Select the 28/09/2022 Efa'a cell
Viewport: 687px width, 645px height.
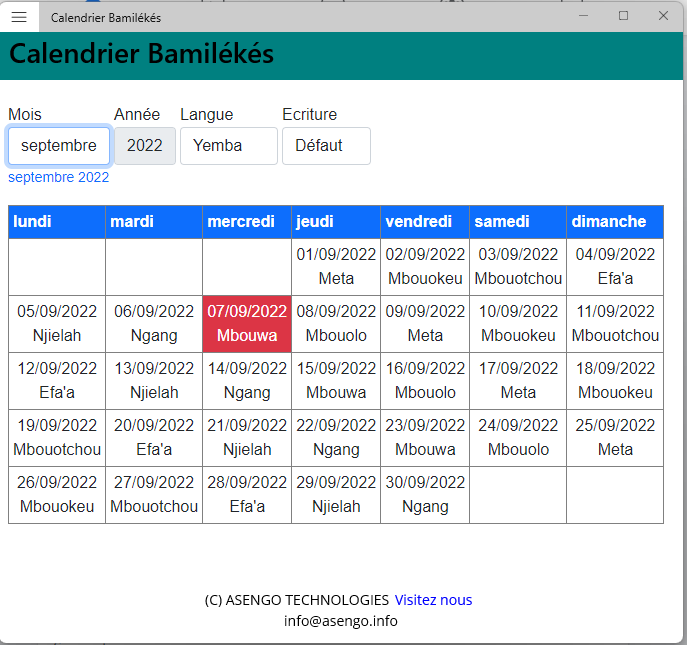247,495
